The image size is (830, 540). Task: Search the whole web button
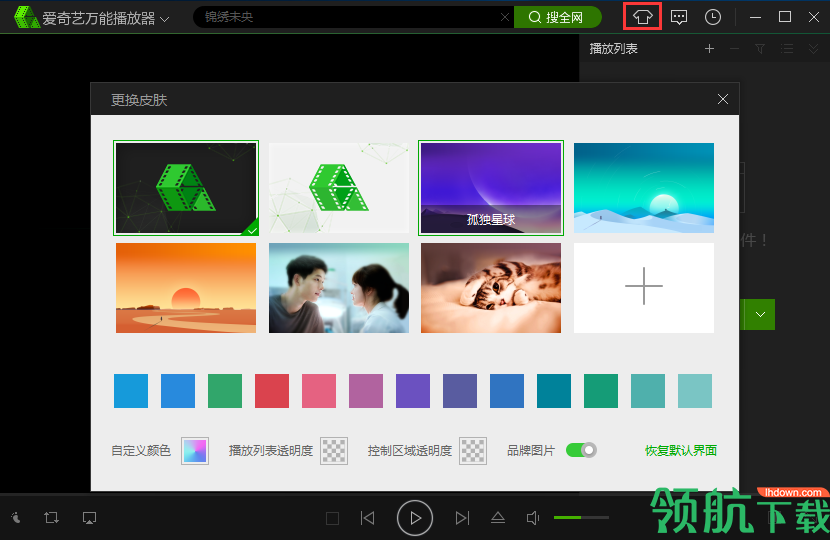tap(557, 17)
